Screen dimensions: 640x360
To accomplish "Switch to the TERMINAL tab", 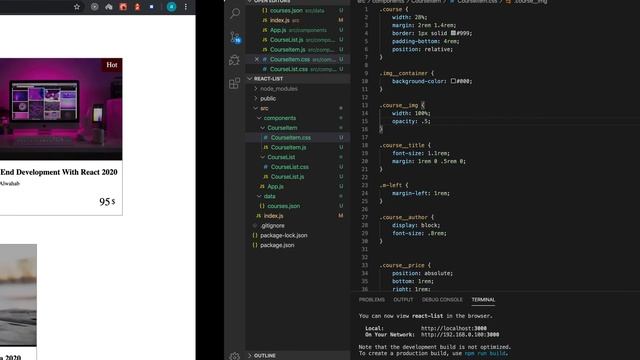I will tap(483, 300).
